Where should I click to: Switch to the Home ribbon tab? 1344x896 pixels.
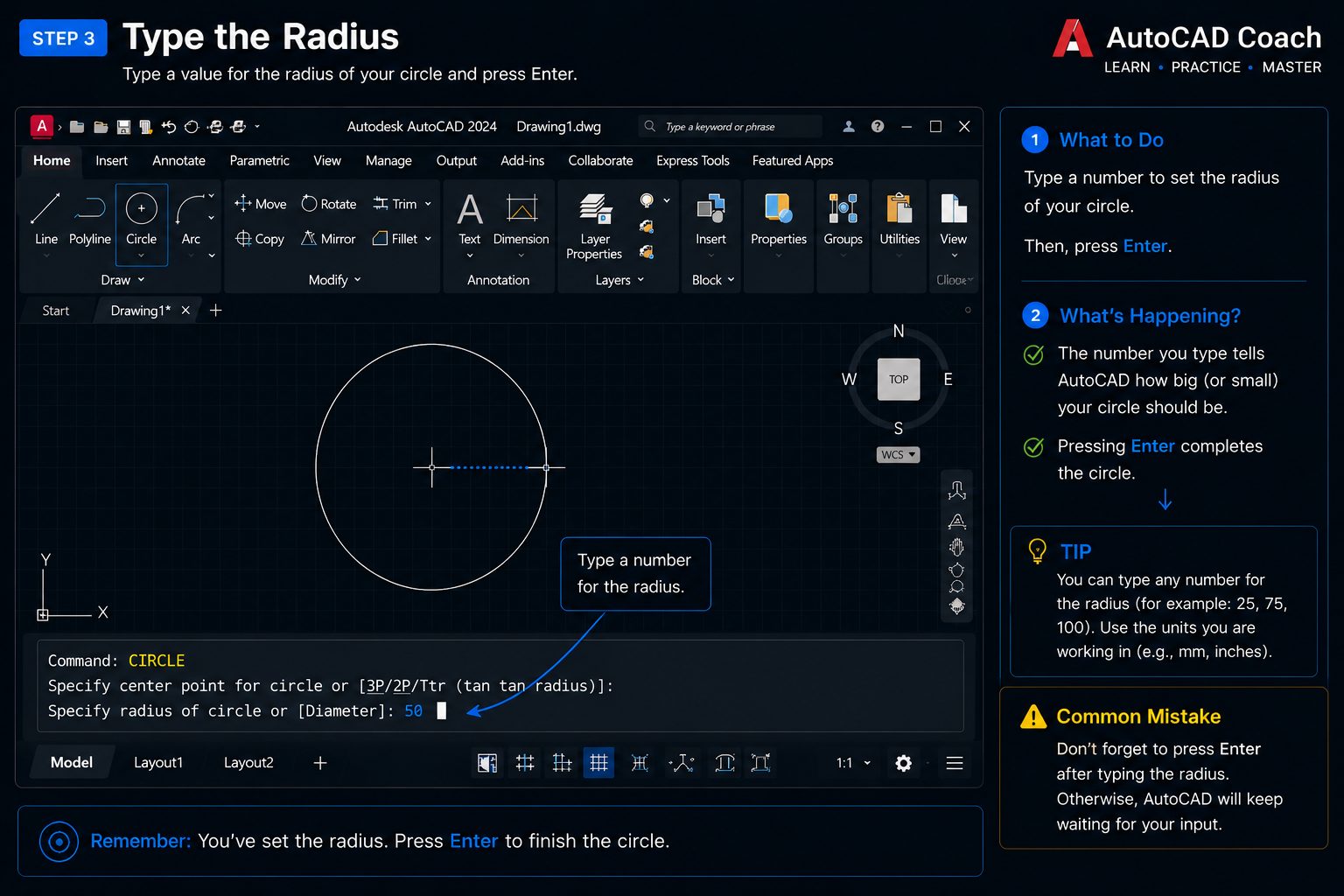tap(52, 161)
